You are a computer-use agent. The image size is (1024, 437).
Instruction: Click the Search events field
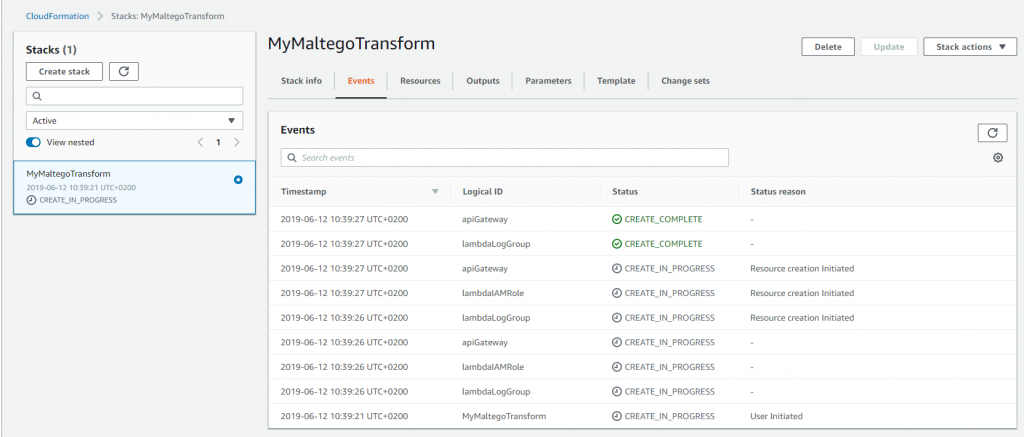[x=504, y=157]
